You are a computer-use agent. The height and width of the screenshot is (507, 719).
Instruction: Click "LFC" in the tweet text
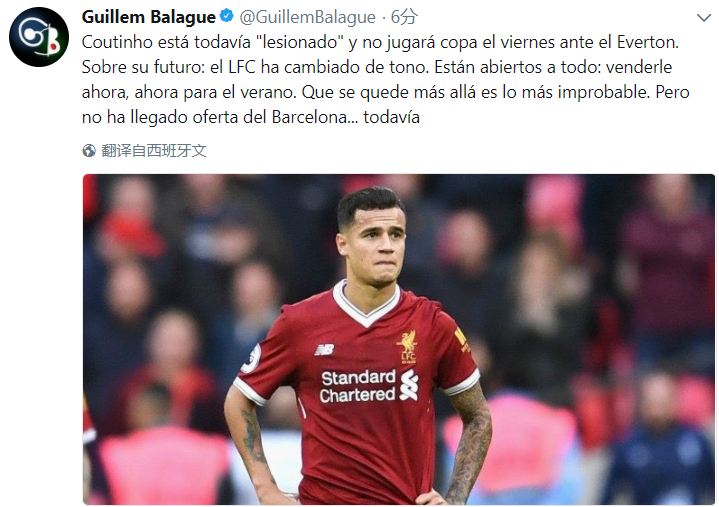coord(242,67)
